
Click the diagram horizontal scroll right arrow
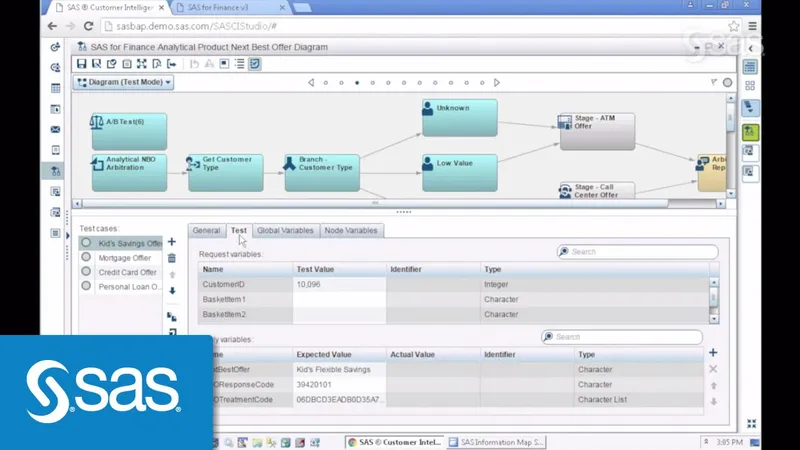click(x=721, y=204)
